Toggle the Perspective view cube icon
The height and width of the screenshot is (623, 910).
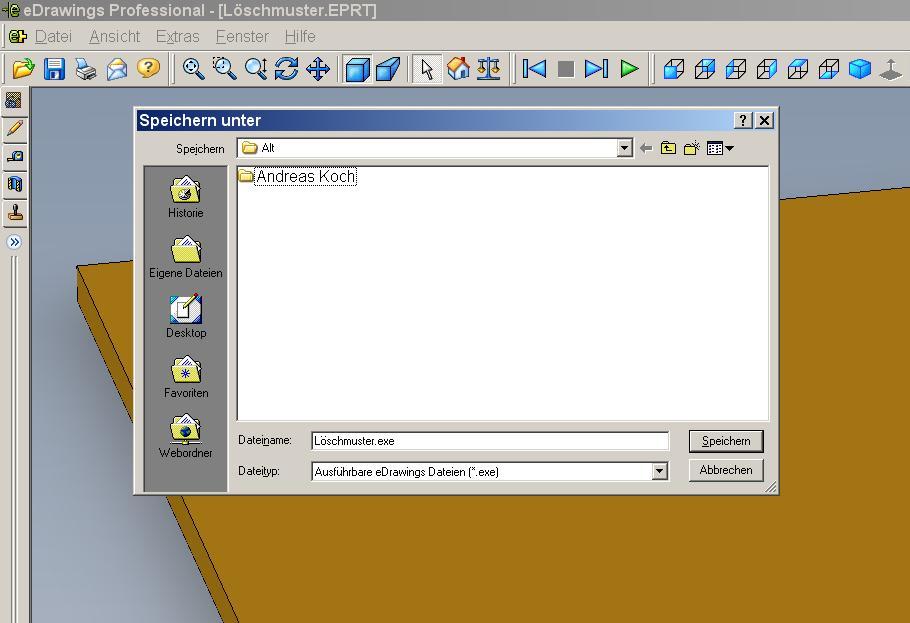[388, 69]
